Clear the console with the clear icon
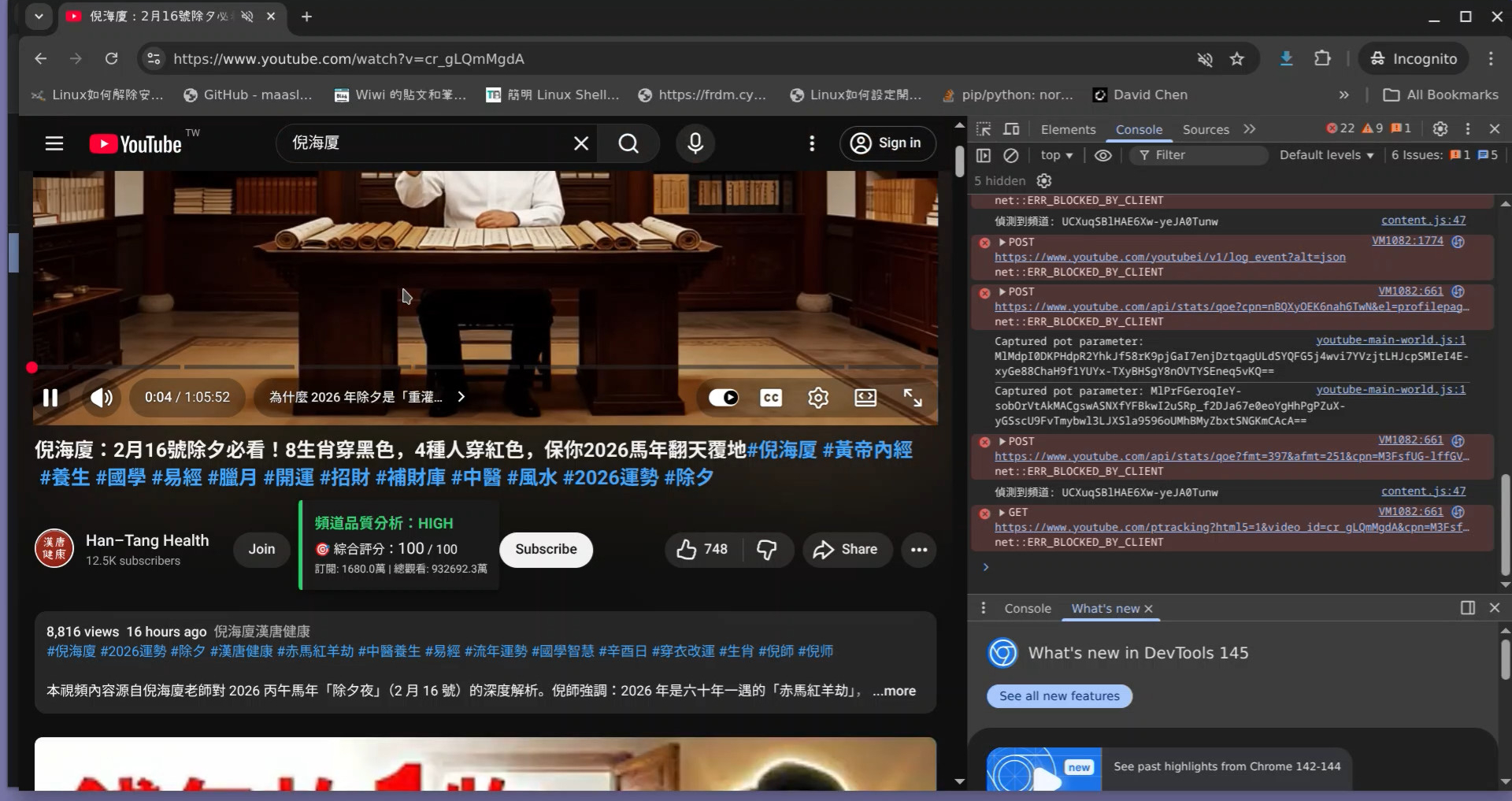Image resolution: width=1512 pixels, height=801 pixels. pos(1012,155)
